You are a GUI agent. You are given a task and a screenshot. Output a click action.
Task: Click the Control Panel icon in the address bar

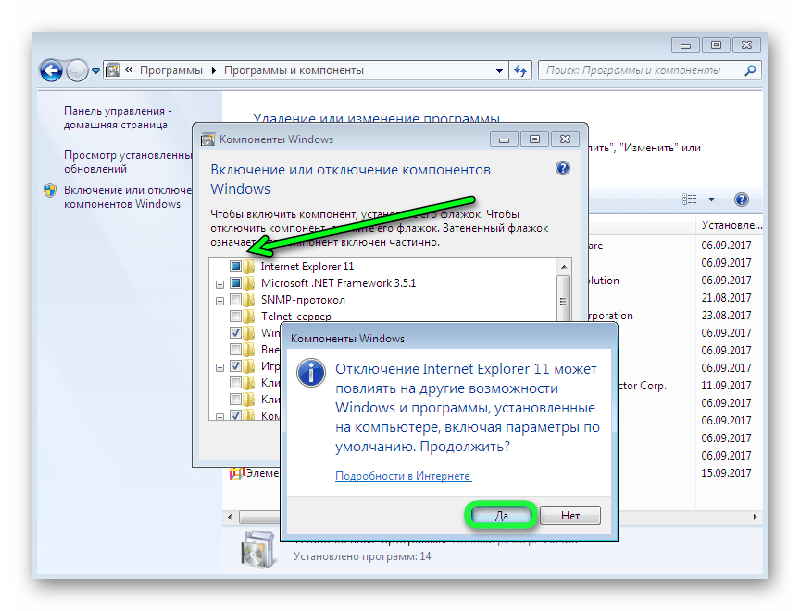[113, 70]
